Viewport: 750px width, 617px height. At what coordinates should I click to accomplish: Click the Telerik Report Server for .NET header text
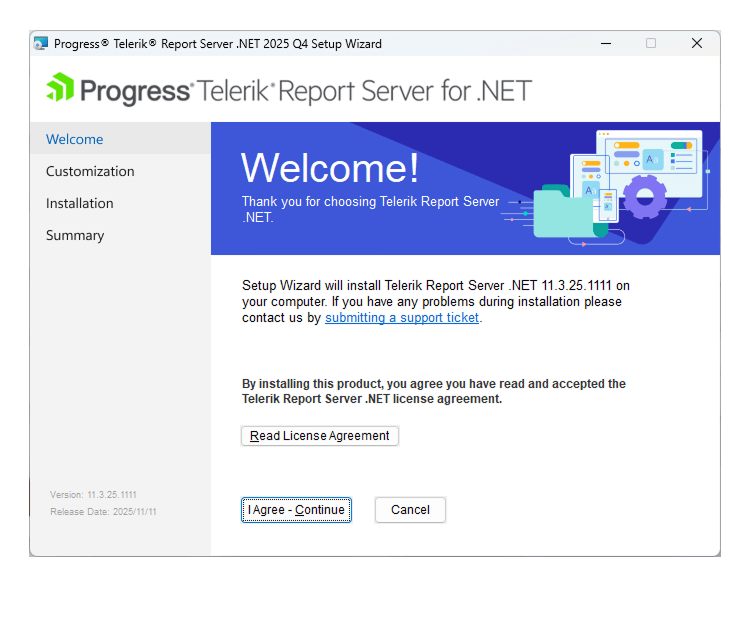pyautogui.click(x=364, y=90)
